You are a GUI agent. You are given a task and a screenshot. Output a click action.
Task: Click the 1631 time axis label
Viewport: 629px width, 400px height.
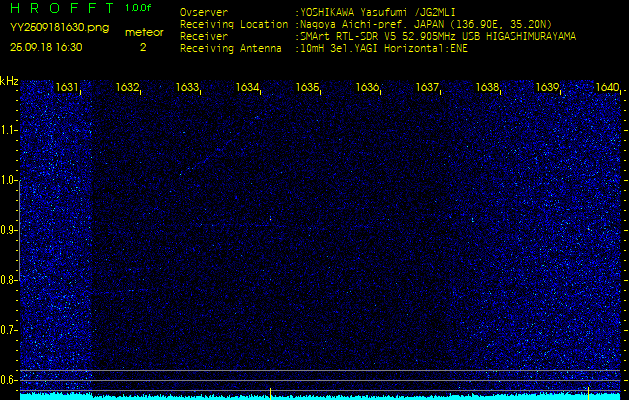click(67, 87)
